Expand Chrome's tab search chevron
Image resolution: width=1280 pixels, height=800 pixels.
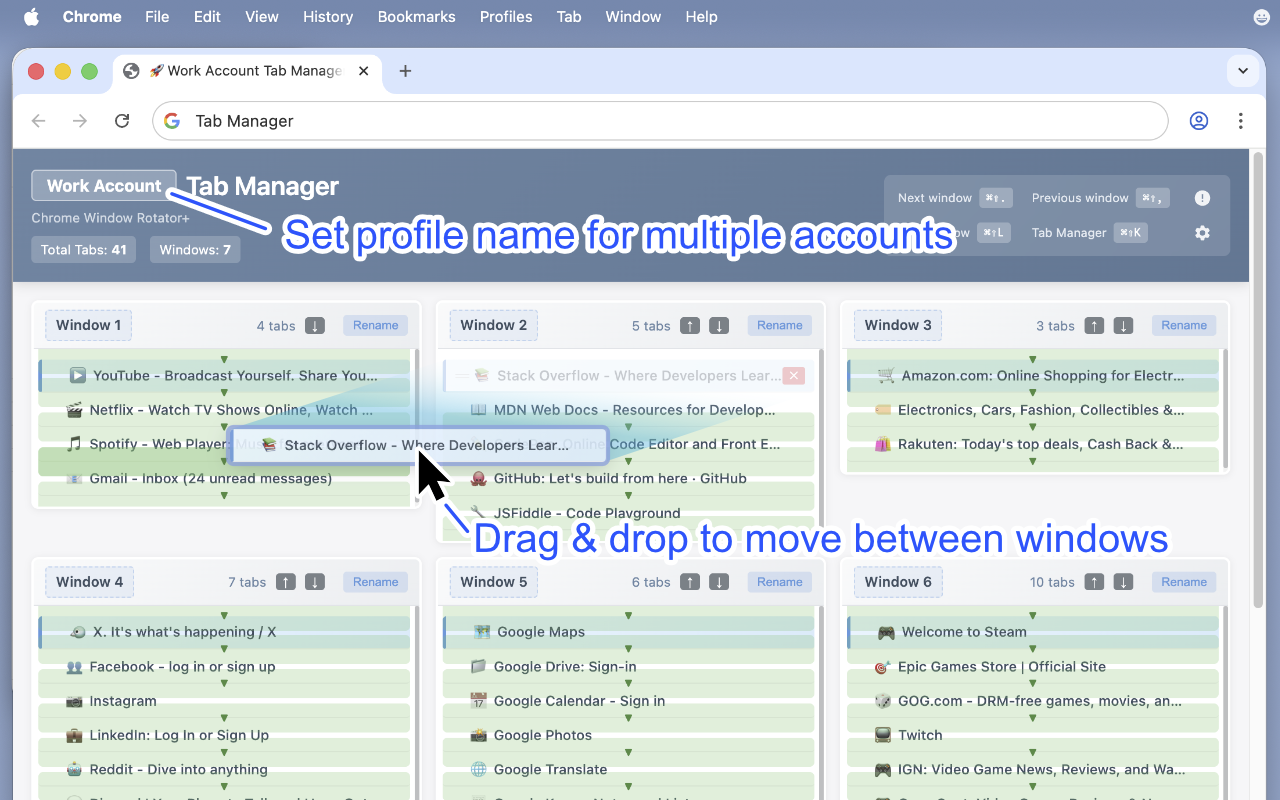click(1243, 71)
